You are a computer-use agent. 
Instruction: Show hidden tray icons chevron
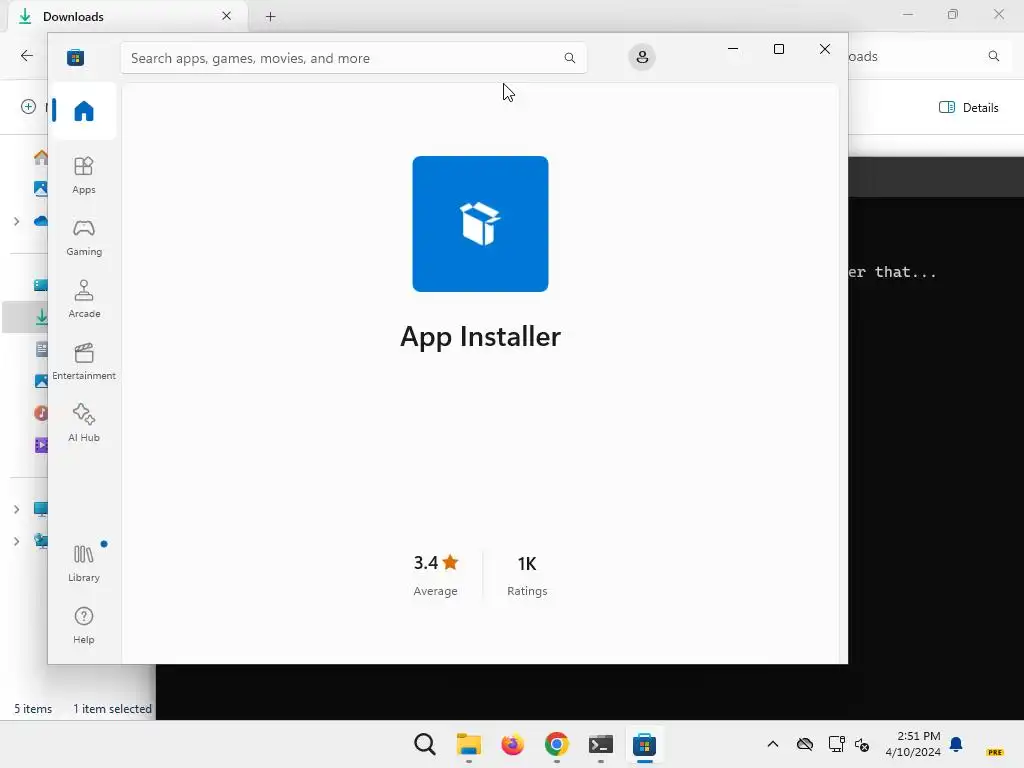click(773, 744)
